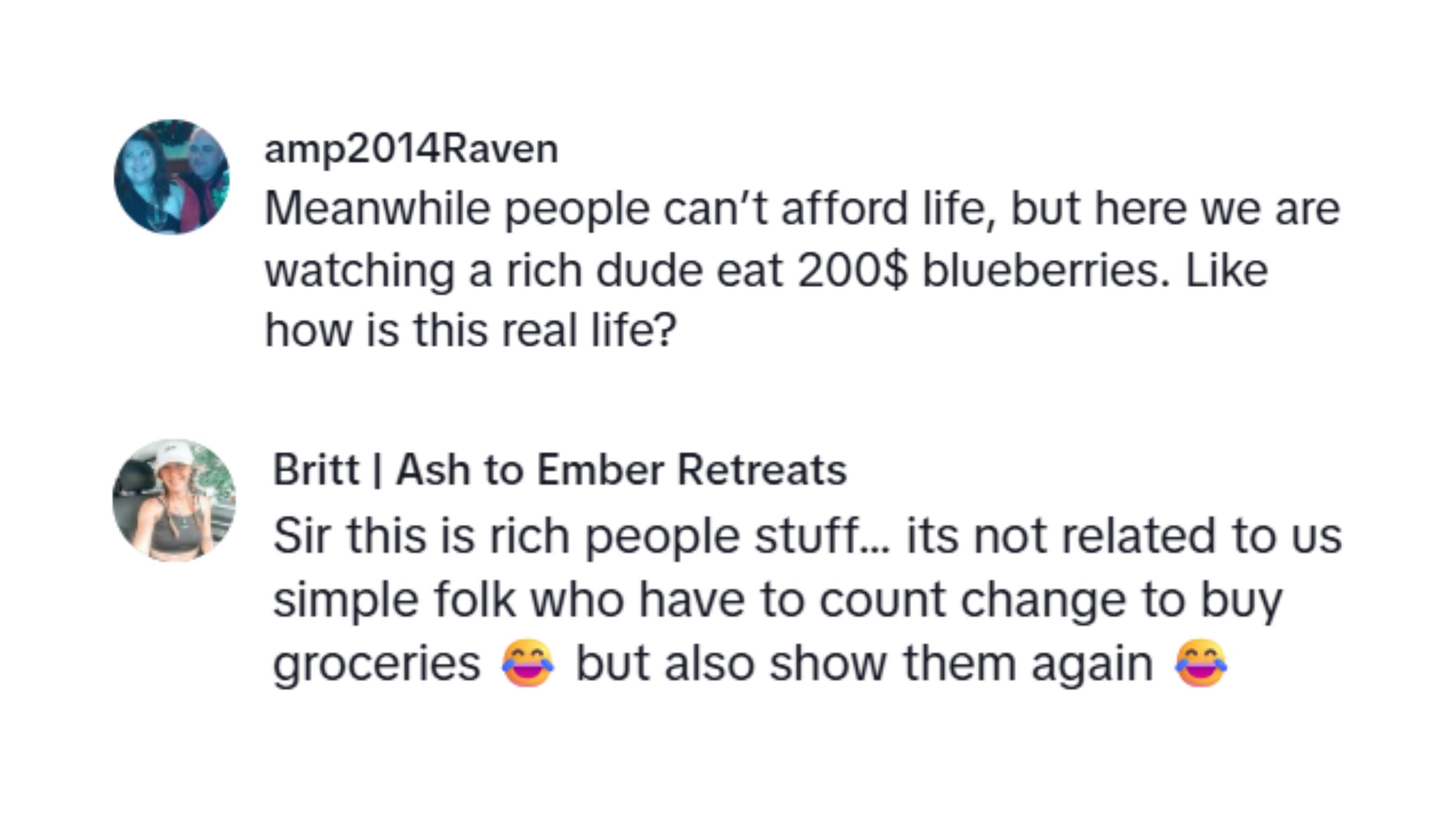1456x819 pixels.
Task: Click laughing emoji after "them again"
Action: (1201, 664)
